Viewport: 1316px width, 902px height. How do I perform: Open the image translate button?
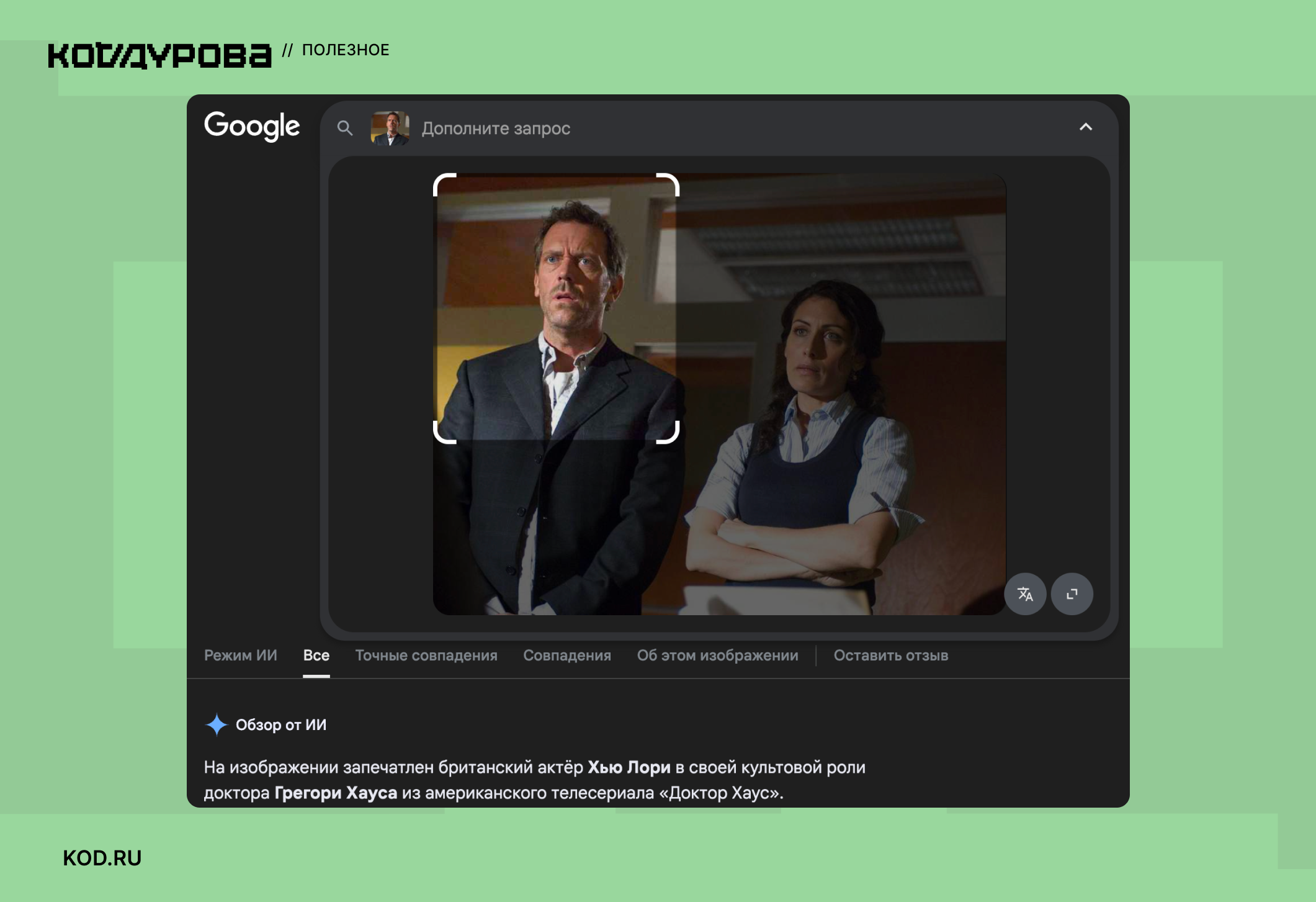[x=1025, y=594]
